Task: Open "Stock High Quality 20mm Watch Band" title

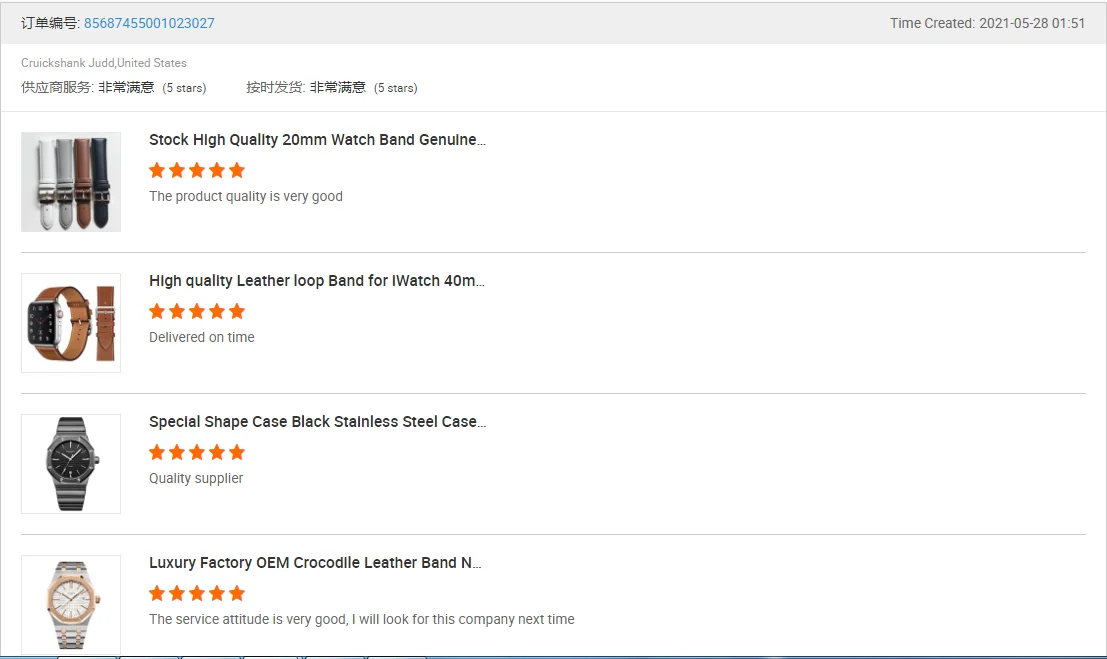Action: (x=317, y=140)
